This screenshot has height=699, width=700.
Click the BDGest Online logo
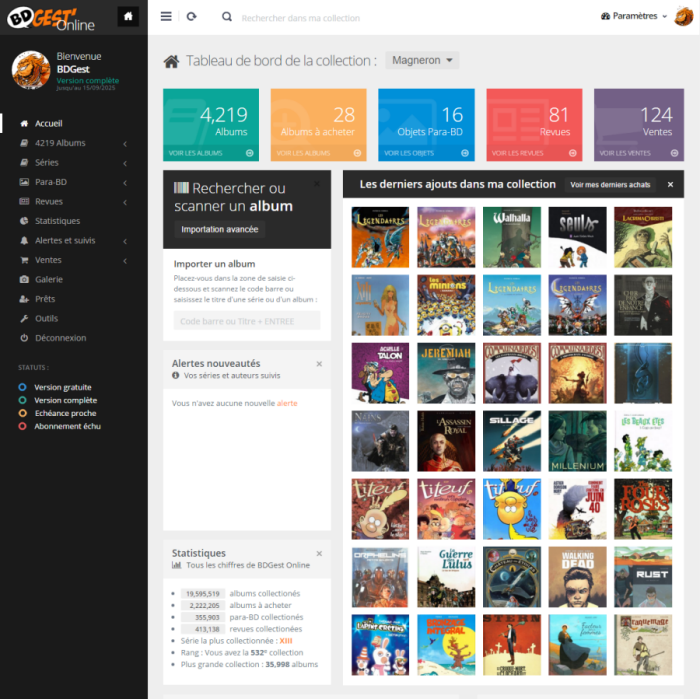pos(51,19)
